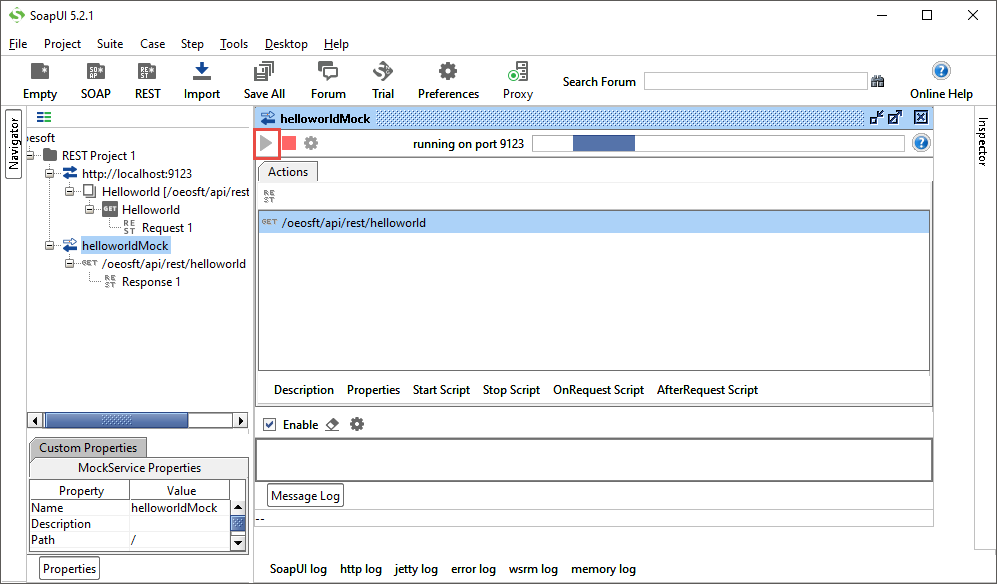Open the Step menu

coord(192,44)
